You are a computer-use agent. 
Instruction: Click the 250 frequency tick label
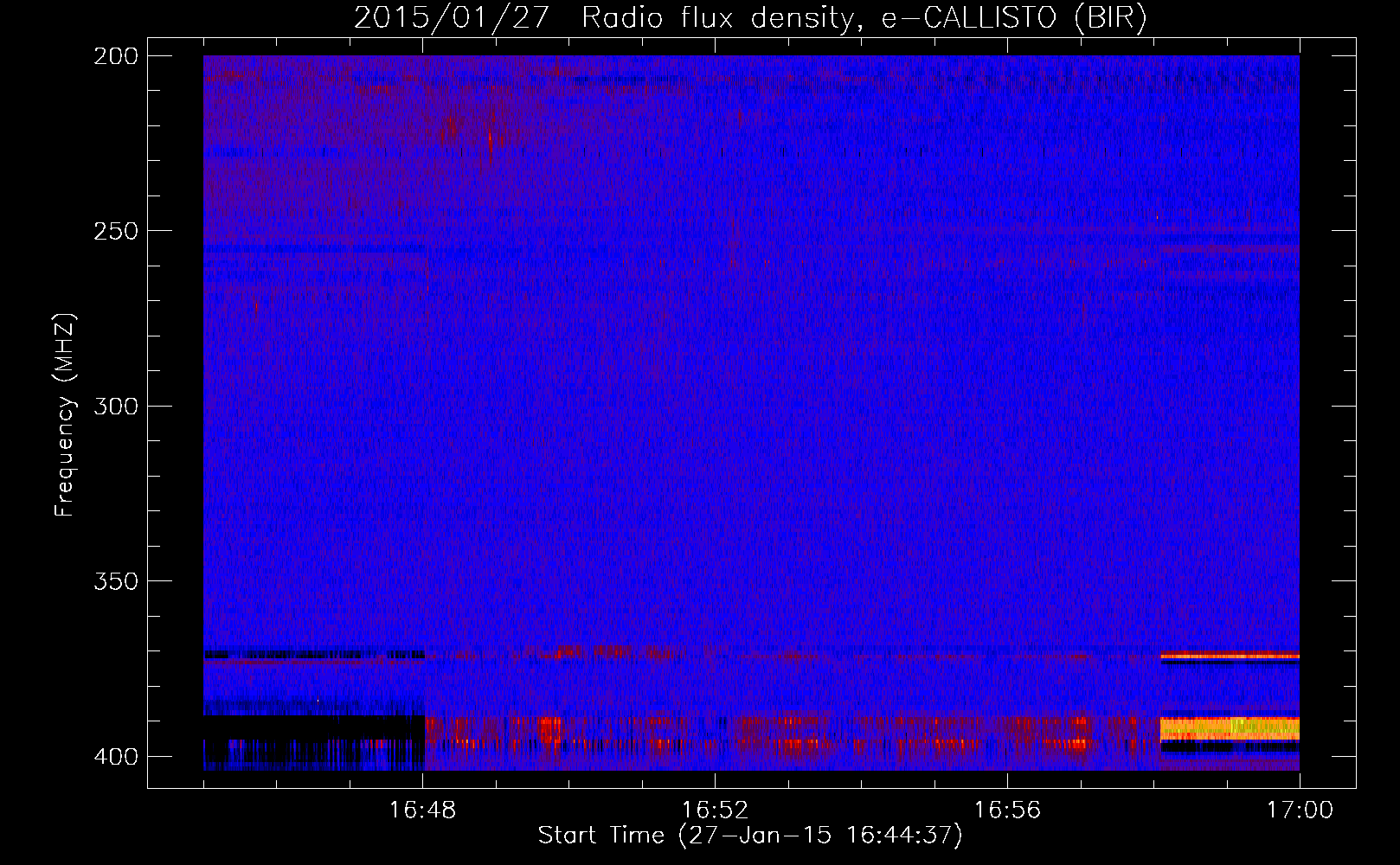click(115, 231)
